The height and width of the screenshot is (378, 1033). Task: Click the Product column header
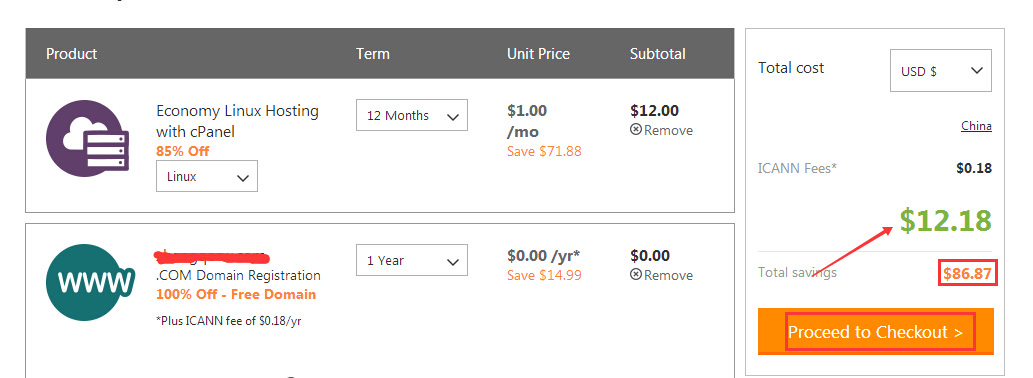point(71,53)
